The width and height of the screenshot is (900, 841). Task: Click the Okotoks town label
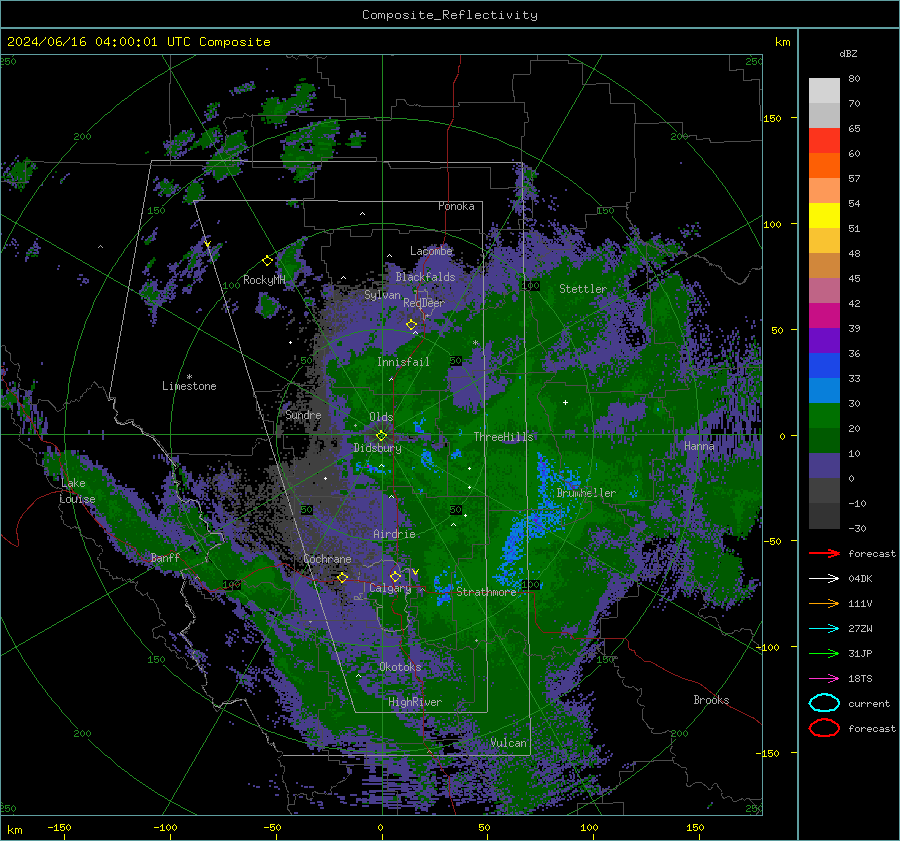[x=400, y=667]
